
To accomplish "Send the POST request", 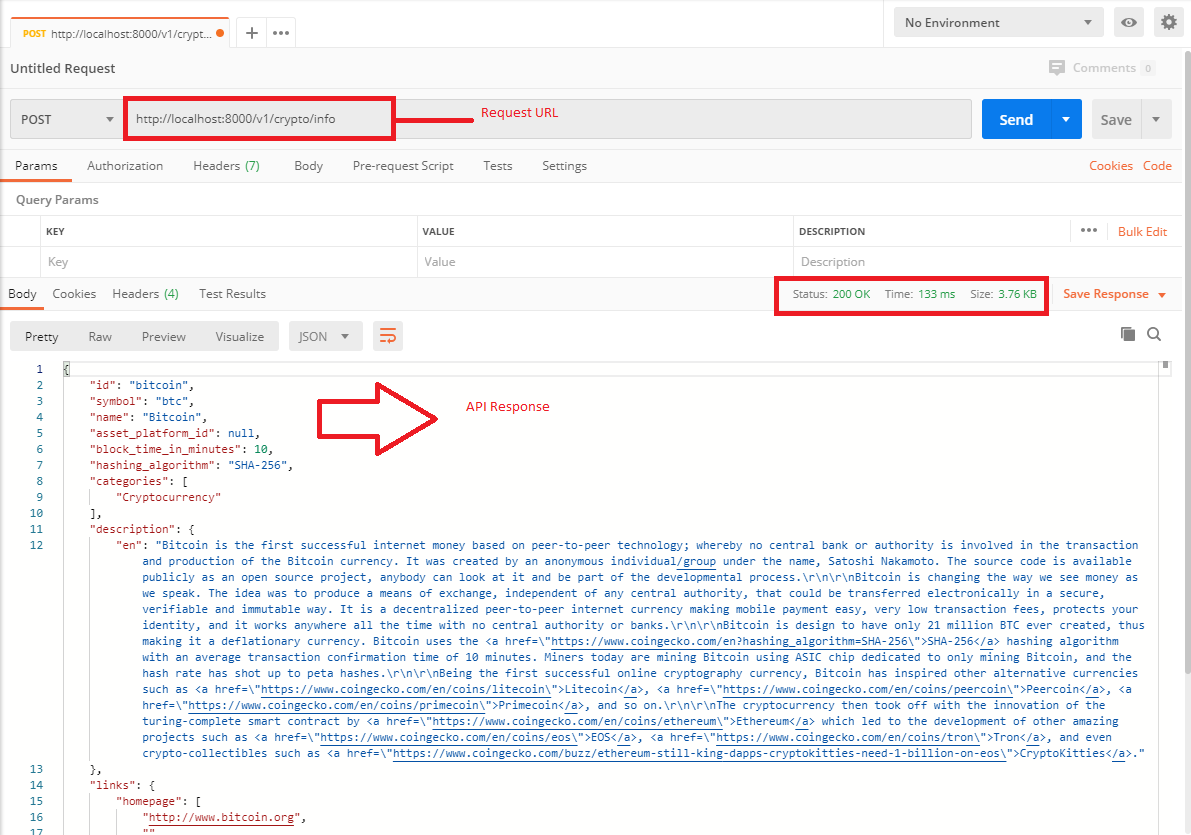I will 1016,119.
